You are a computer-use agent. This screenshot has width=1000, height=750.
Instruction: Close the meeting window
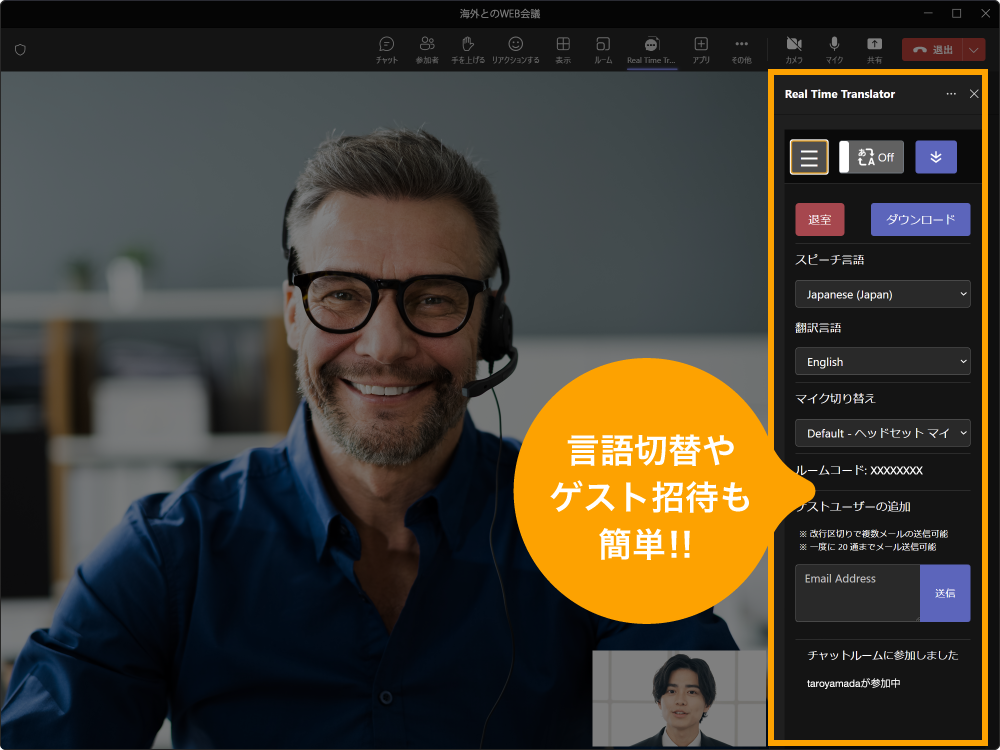985,13
